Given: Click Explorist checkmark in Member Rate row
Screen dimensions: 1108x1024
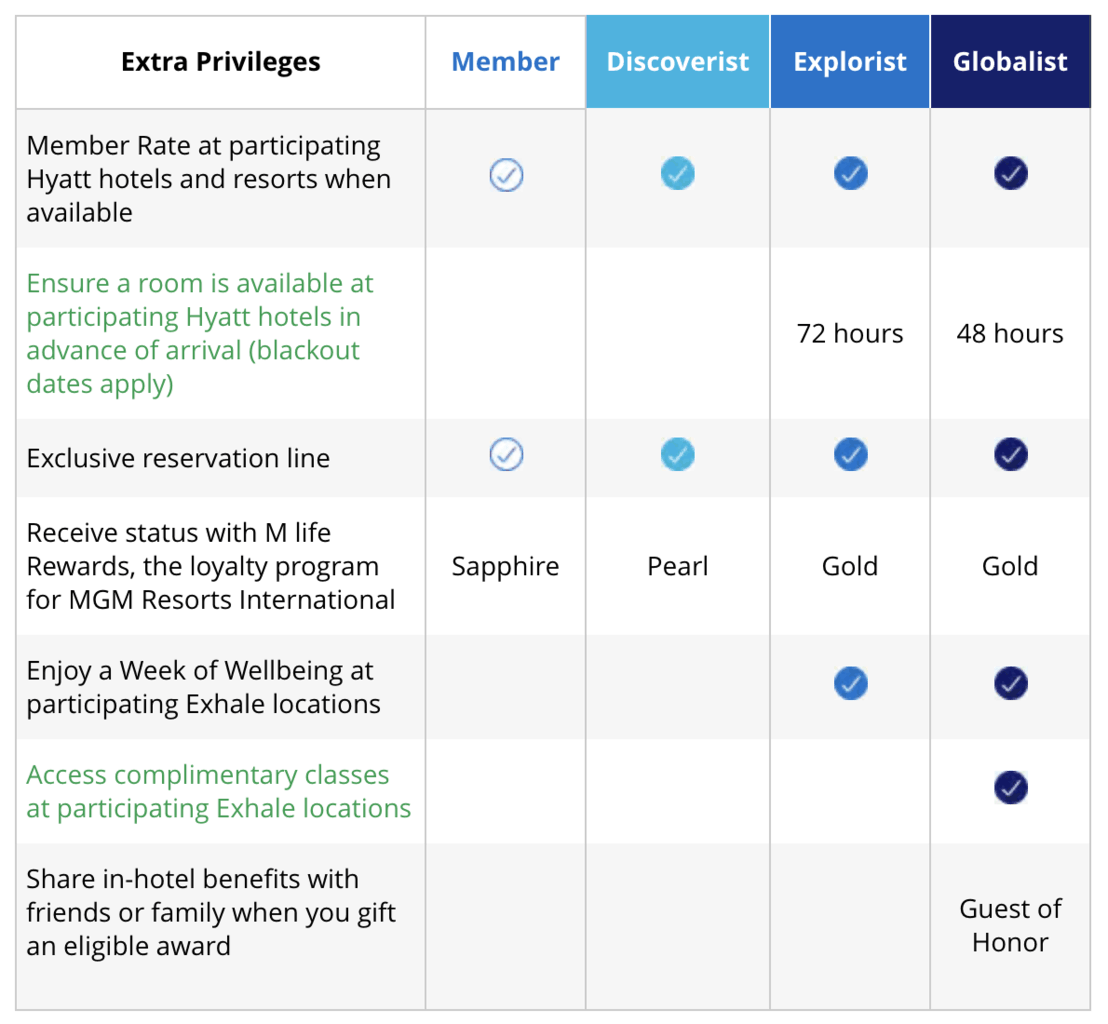Looking at the screenshot, I should tap(850, 174).
